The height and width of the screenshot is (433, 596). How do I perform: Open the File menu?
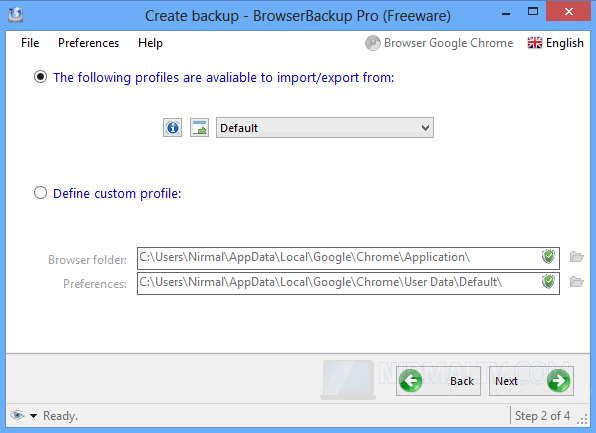coord(30,43)
